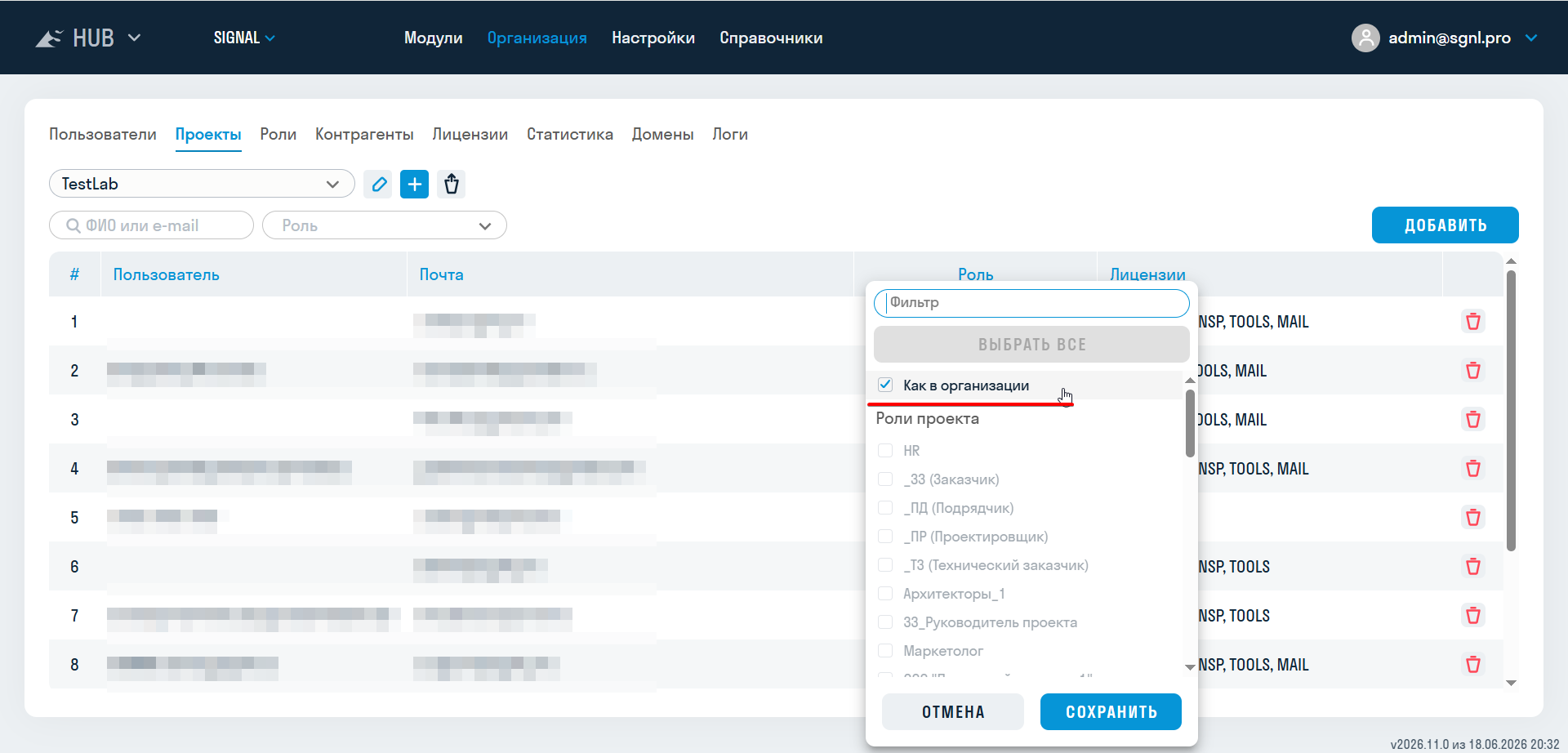1568x753 pixels.
Task: Click the delete project trash icon beside TestLab
Action: coord(452,185)
